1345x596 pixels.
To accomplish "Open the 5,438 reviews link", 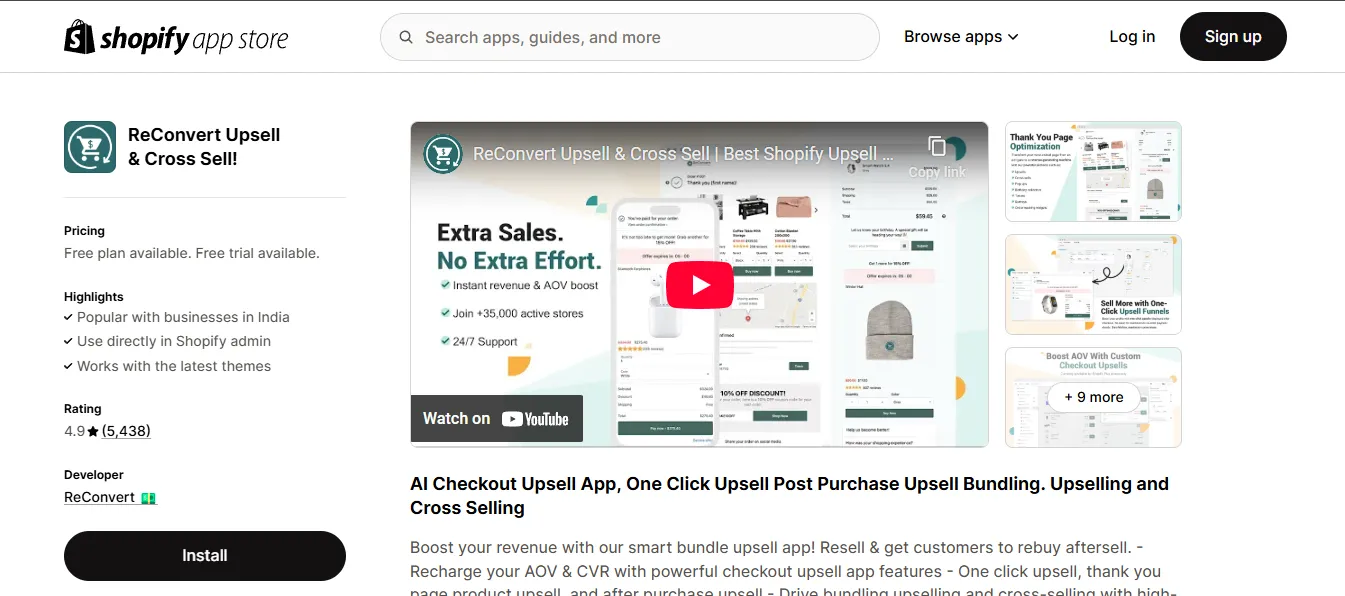I will click(126, 431).
